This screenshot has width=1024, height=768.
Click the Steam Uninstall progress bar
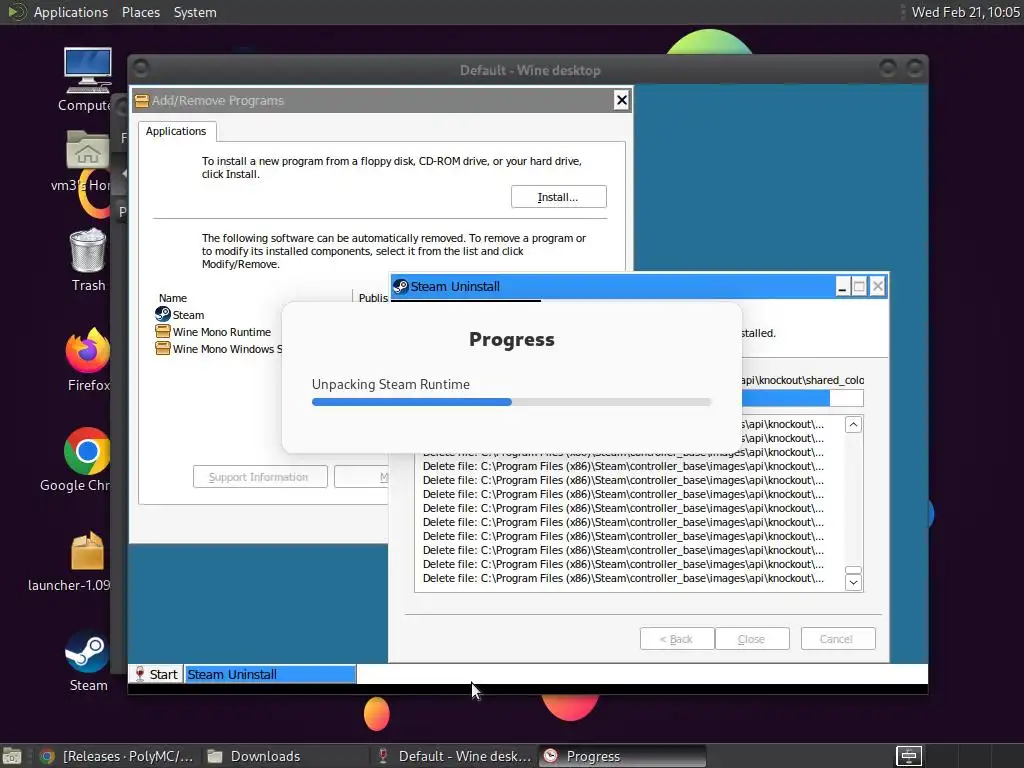coord(802,398)
